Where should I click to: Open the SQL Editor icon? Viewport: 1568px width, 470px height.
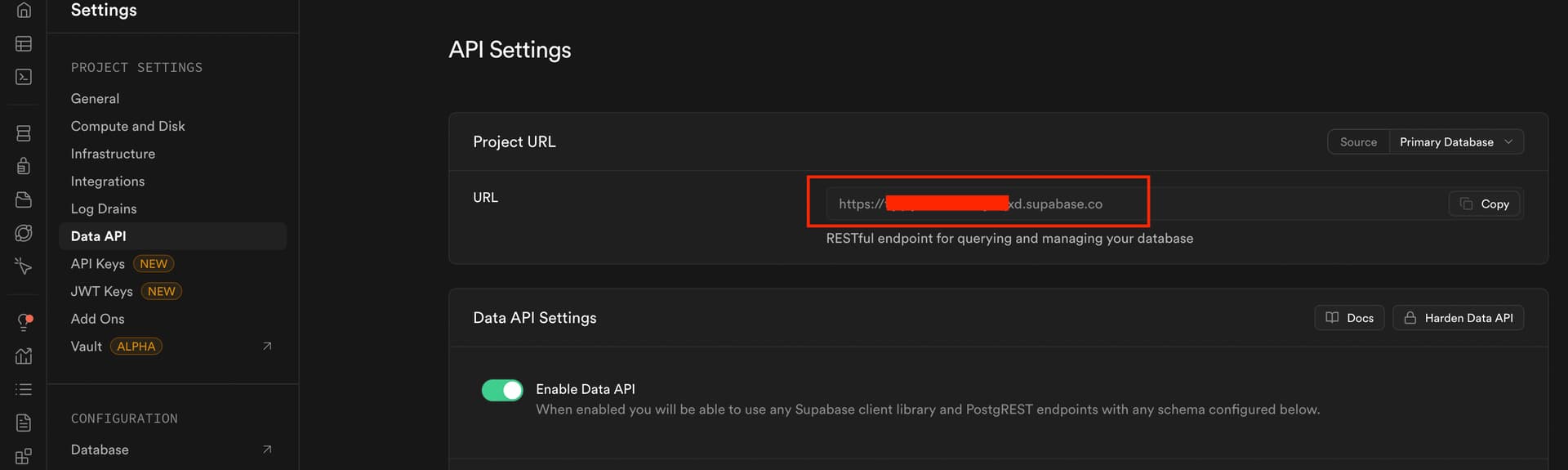pos(24,77)
